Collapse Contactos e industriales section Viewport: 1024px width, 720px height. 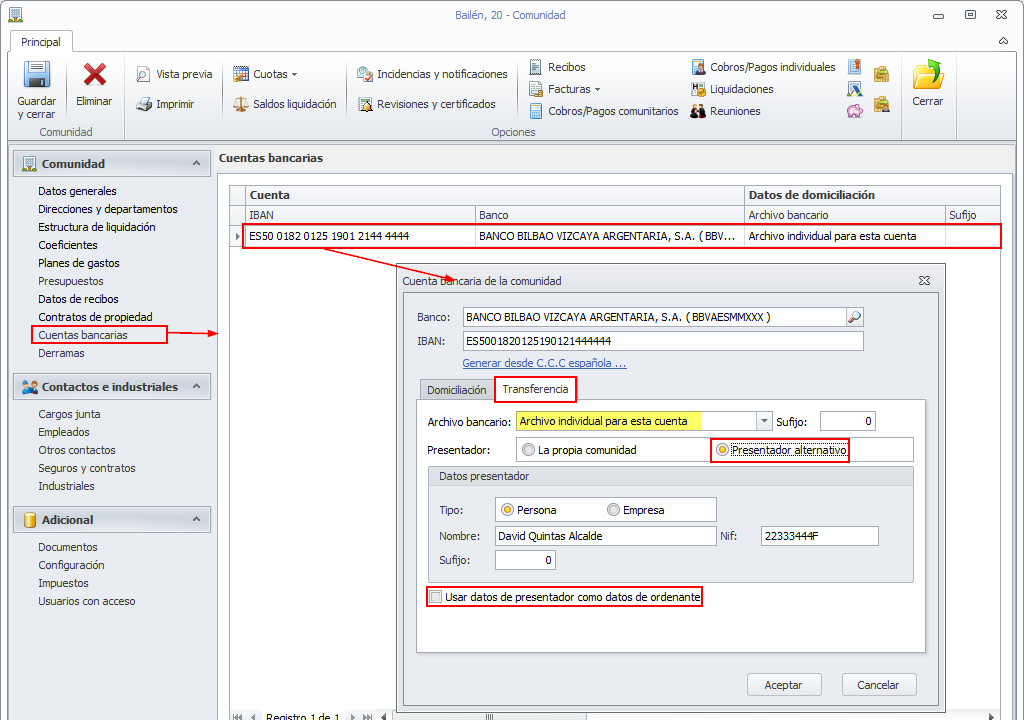(x=196, y=387)
